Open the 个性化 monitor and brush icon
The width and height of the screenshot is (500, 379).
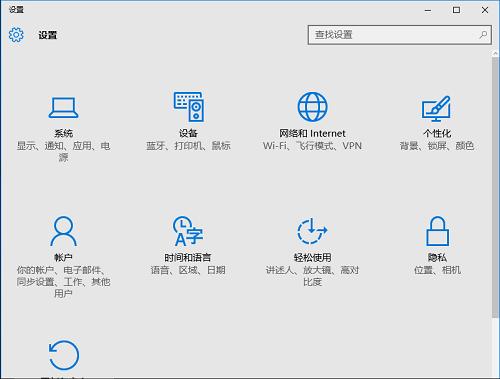pos(436,109)
